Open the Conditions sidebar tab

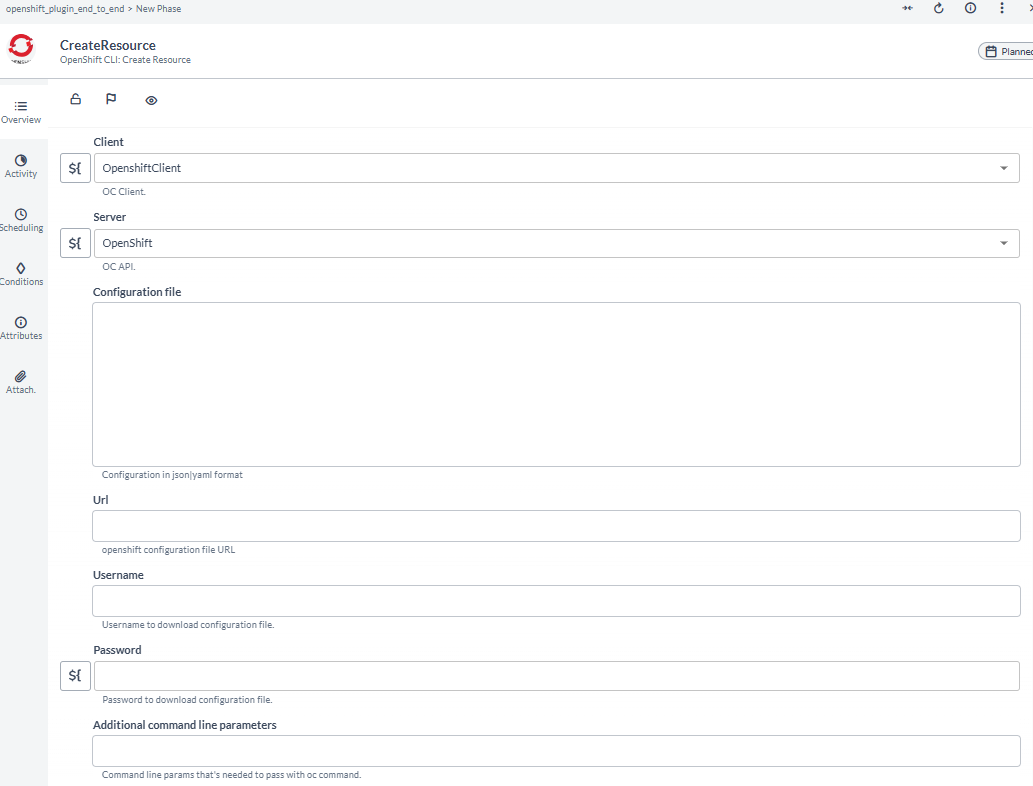pos(21,274)
